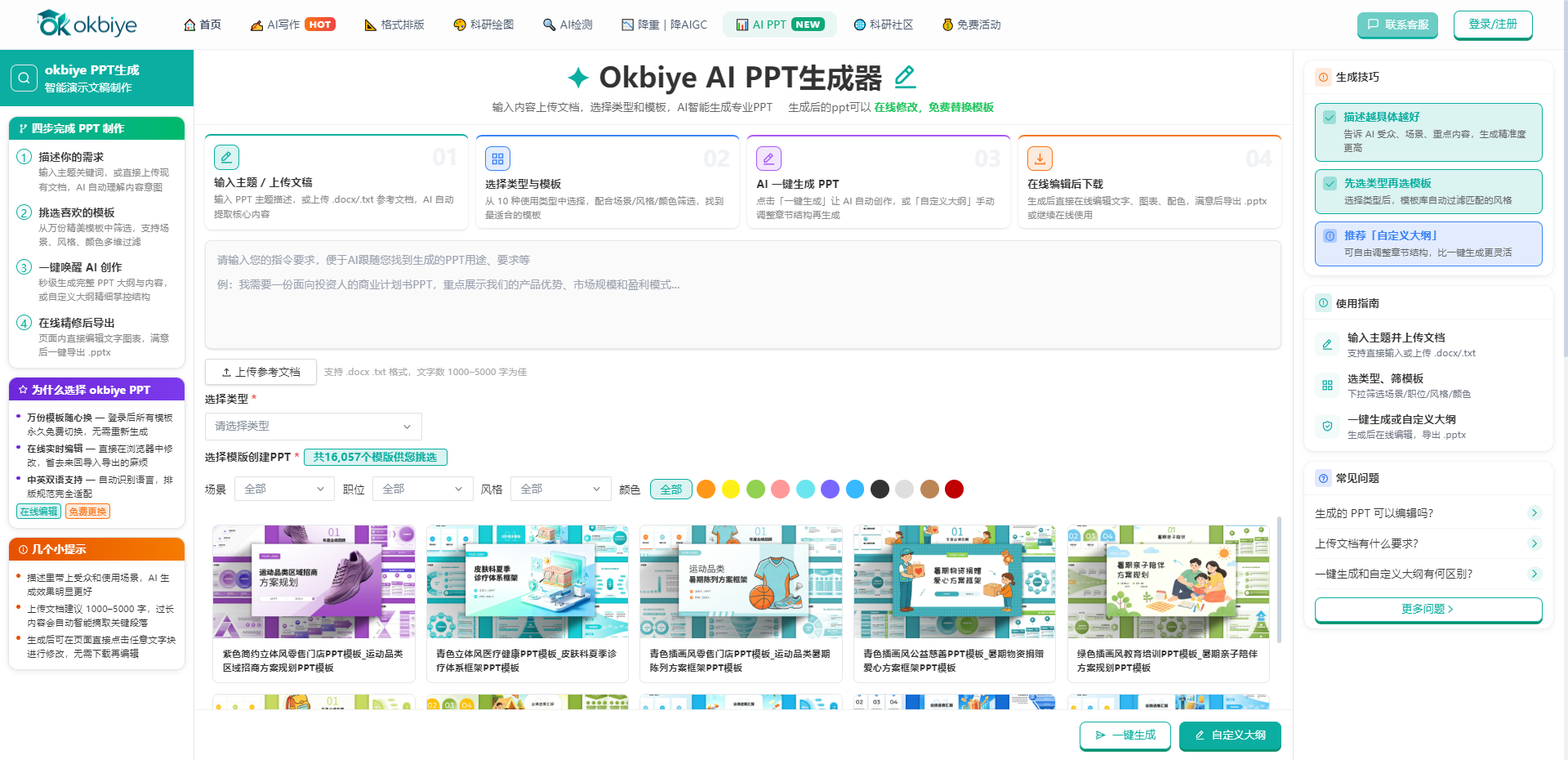1568x760 pixels.
Task: Open 科研社区 in the top navigation
Action: [883, 25]
